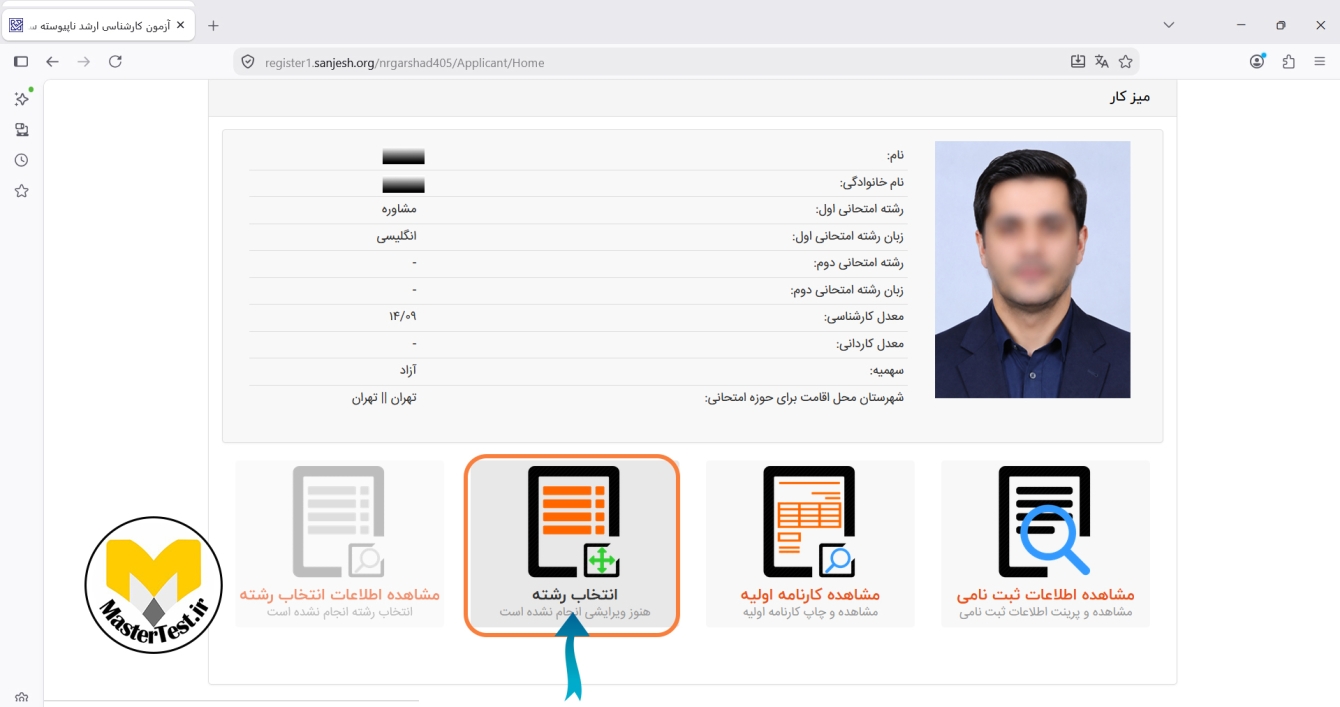The height and width of the screenshot is (707, 1340).
Task: Open the extensions puzzle icon
Action: click(1288, 62)
